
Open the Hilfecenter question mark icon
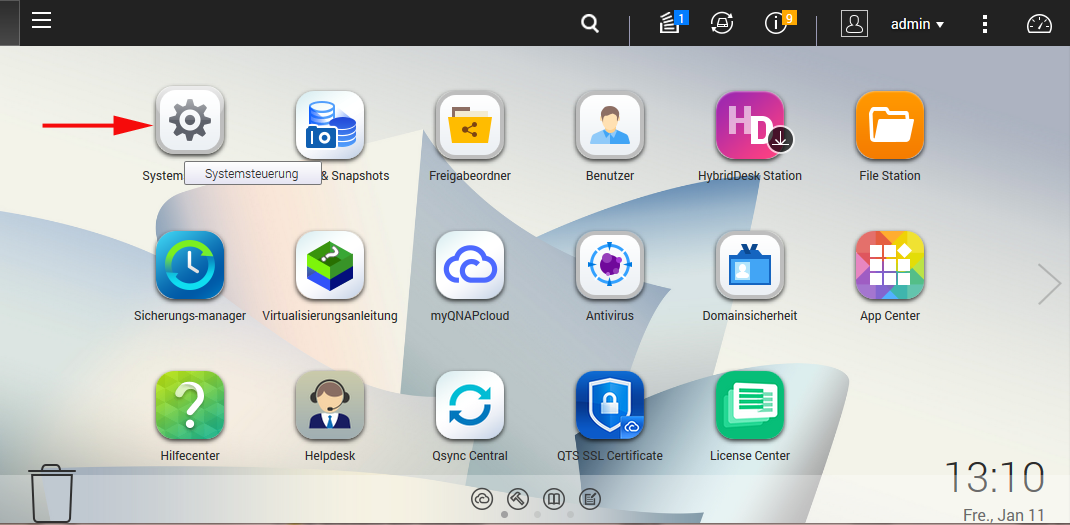(x=190, y=405)
